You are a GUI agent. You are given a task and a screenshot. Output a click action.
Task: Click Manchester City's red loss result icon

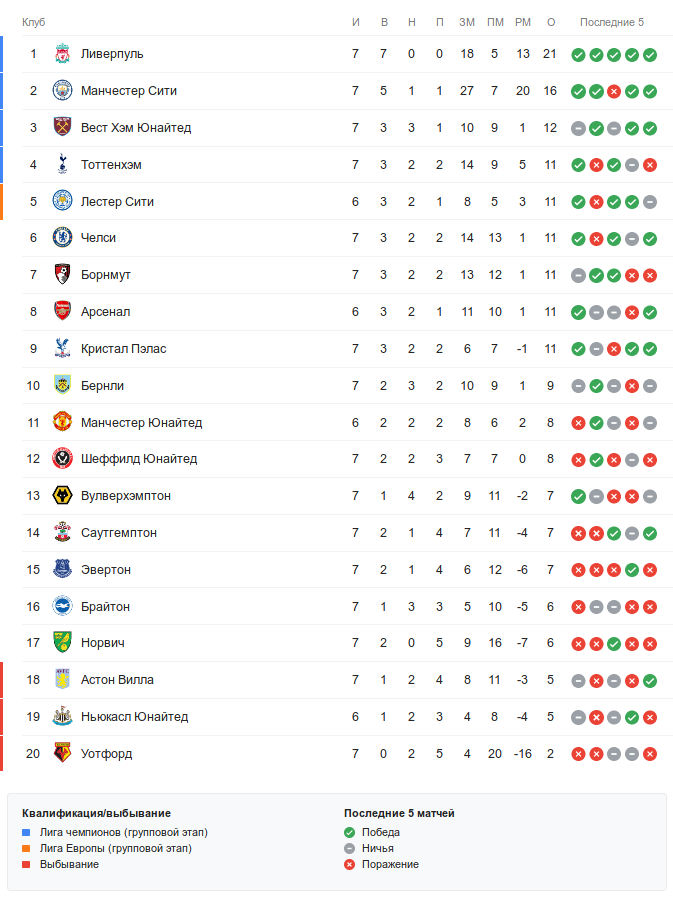(614, 91)
